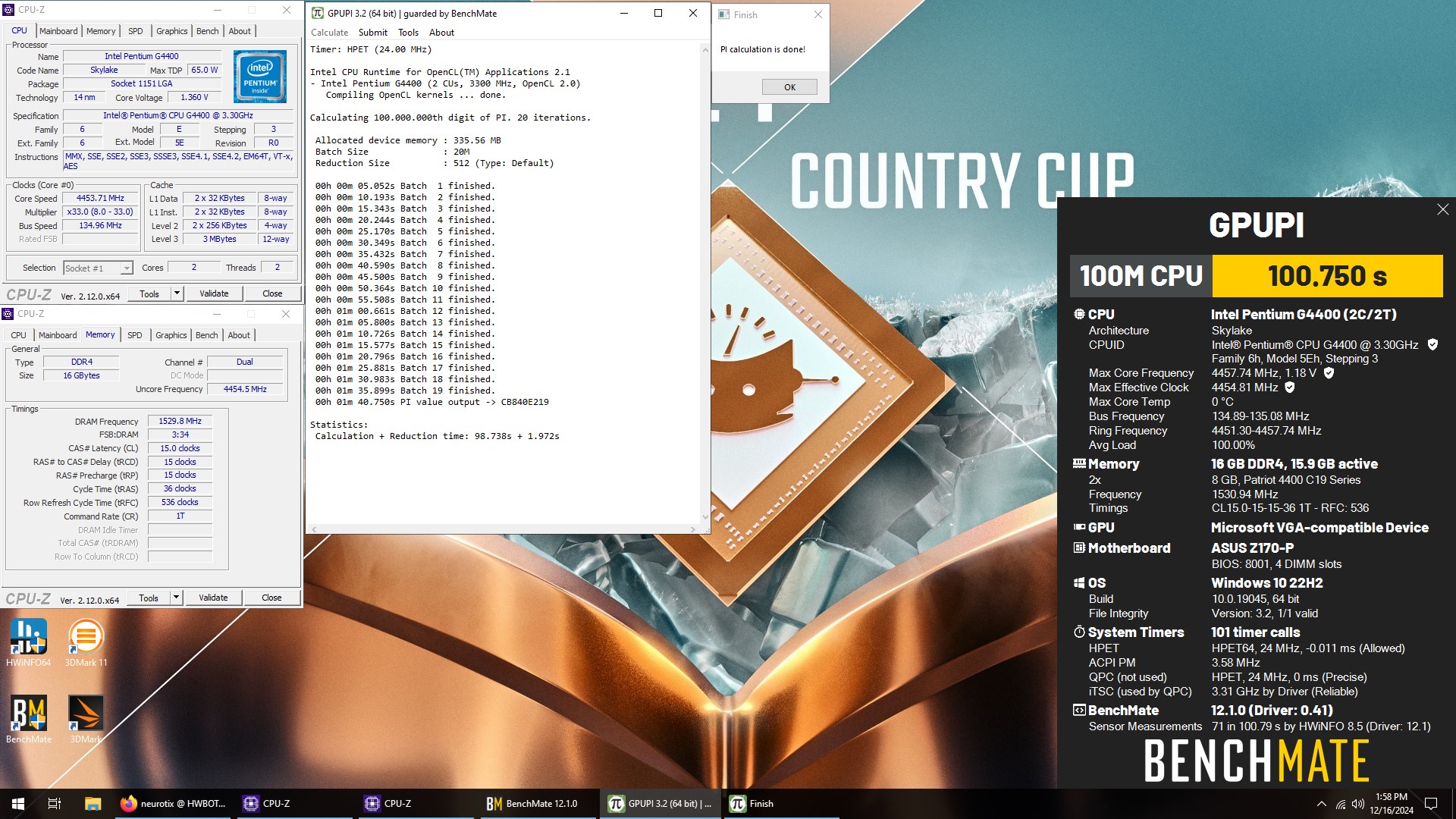Click the Core Voltage 1.360 V value

click(194, 98)
